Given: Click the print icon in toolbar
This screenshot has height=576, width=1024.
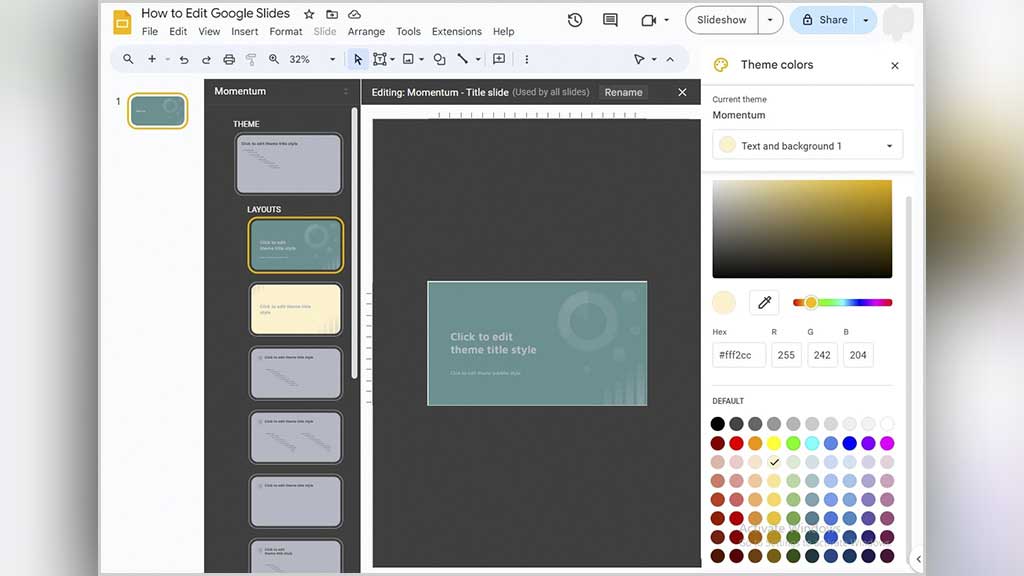Looking at the screenshot, I should coord(229,60).
